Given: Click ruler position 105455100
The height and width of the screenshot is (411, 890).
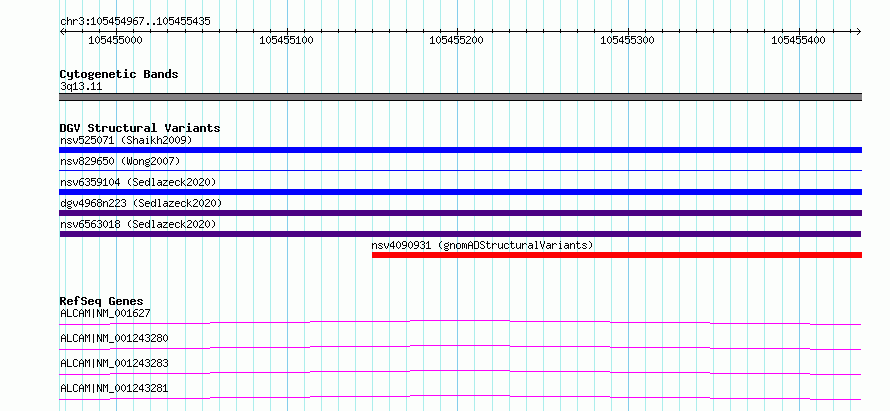Looking at the screenshot, I should [286, 40].
